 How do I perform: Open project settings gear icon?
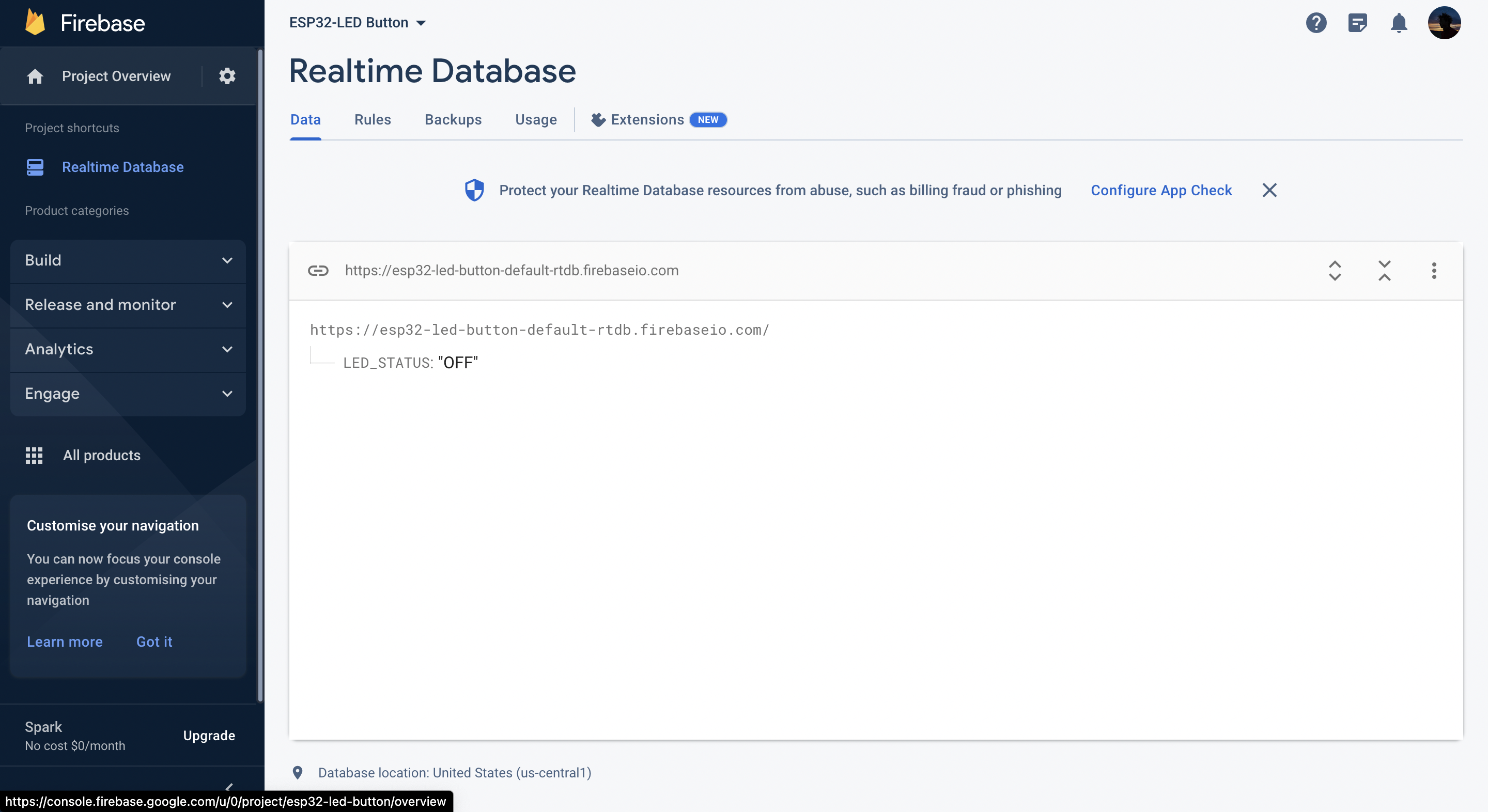pyautogui.click(x=227, y=76)
